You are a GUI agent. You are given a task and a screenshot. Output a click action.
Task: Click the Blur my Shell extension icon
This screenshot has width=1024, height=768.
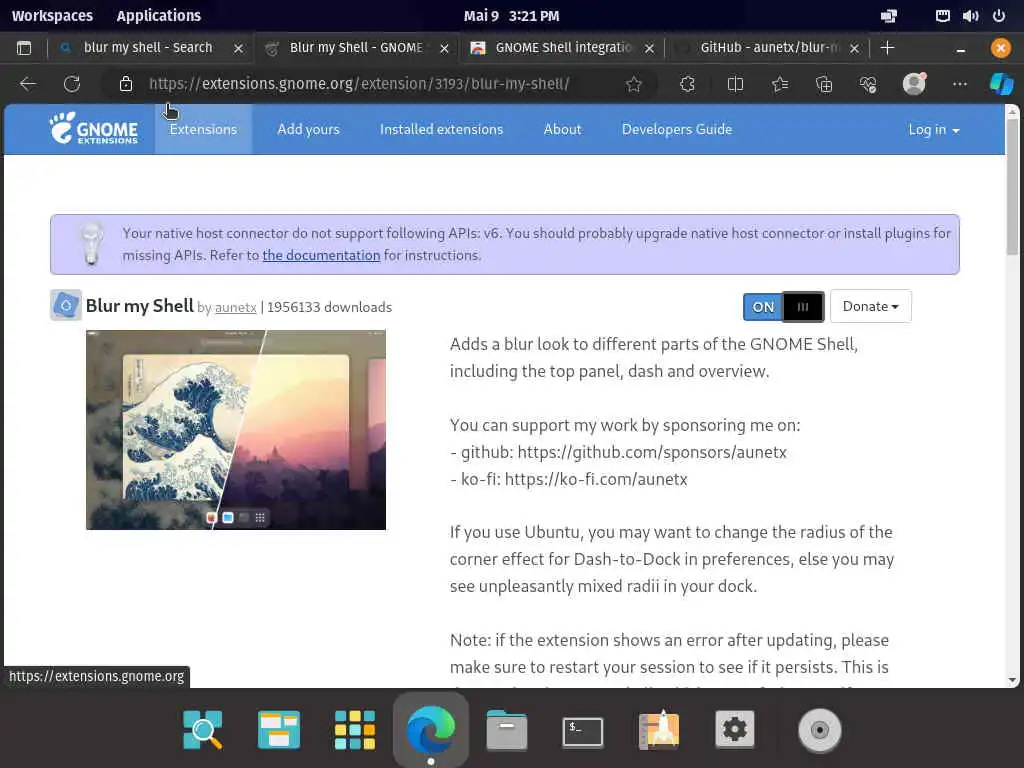tap(66, 305)
